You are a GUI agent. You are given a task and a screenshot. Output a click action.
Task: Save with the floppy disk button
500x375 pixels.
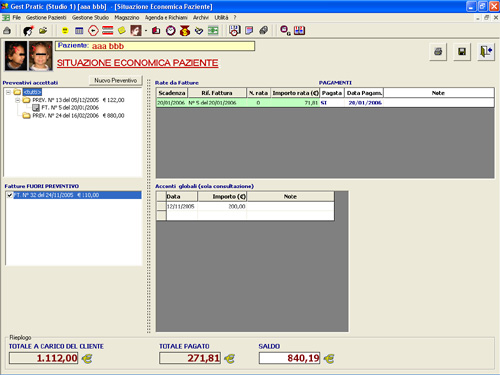462,52
